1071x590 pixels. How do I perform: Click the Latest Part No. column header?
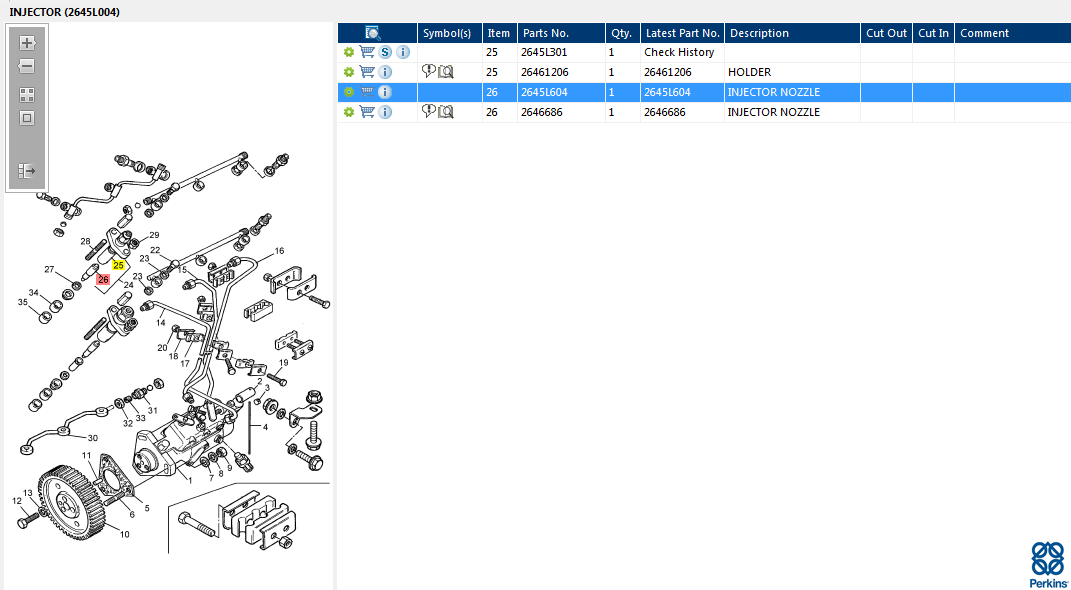(682, 33)
